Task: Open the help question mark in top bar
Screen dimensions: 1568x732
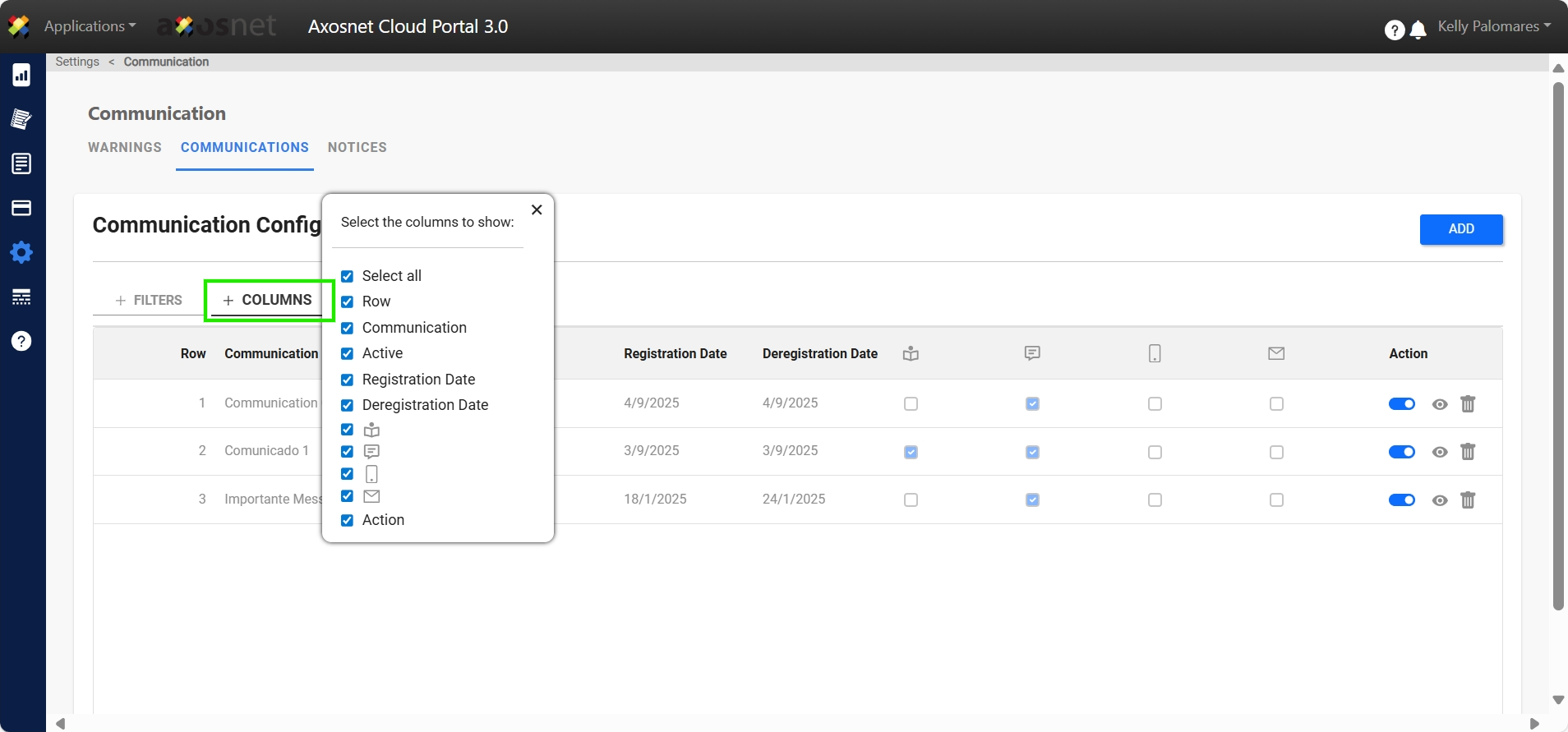Action: (x=1394, y=30)
